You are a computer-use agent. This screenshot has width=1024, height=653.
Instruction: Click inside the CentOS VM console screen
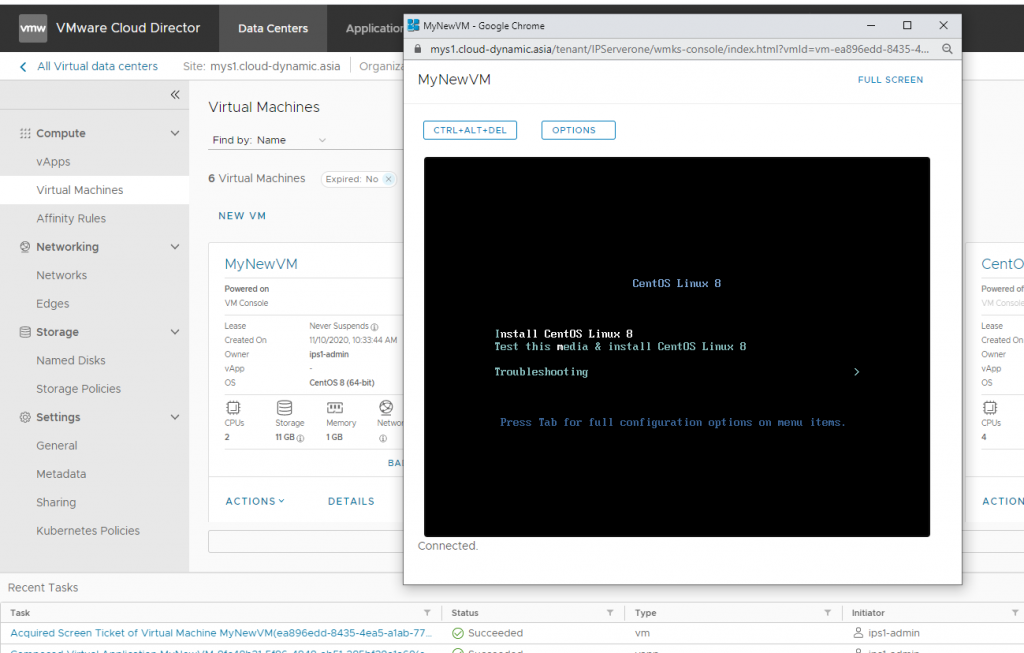(677, 347)
